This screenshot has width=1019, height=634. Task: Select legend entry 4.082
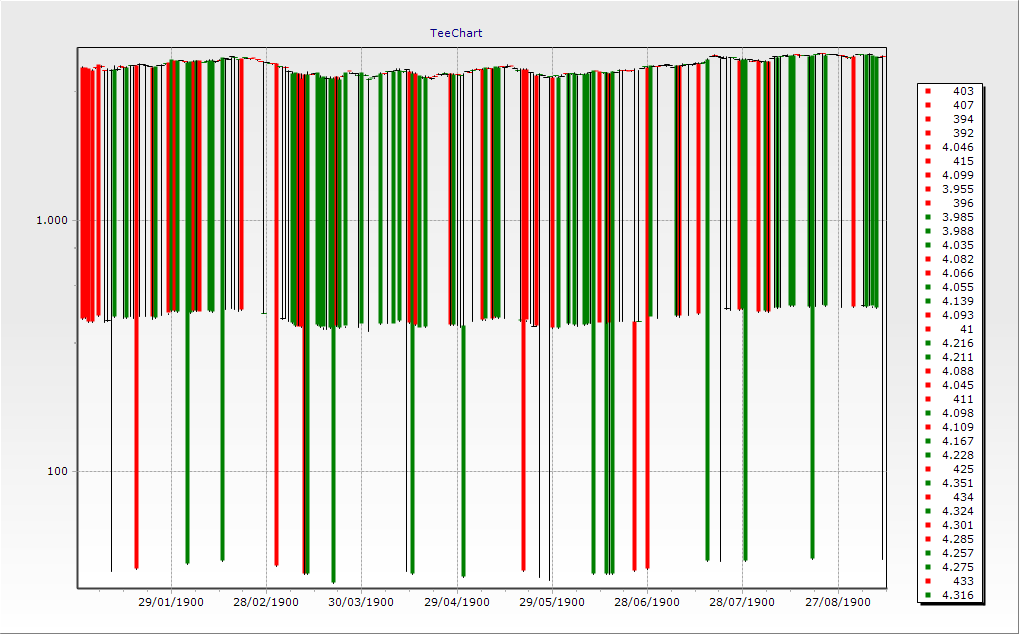point(949,259)
